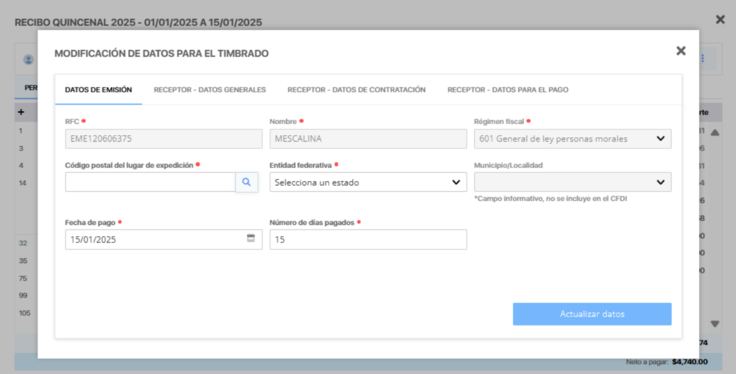The height and width of the screenshot is (374, 736).
Task: Click the scroll down arrow on right
Action: click(715, 324)
